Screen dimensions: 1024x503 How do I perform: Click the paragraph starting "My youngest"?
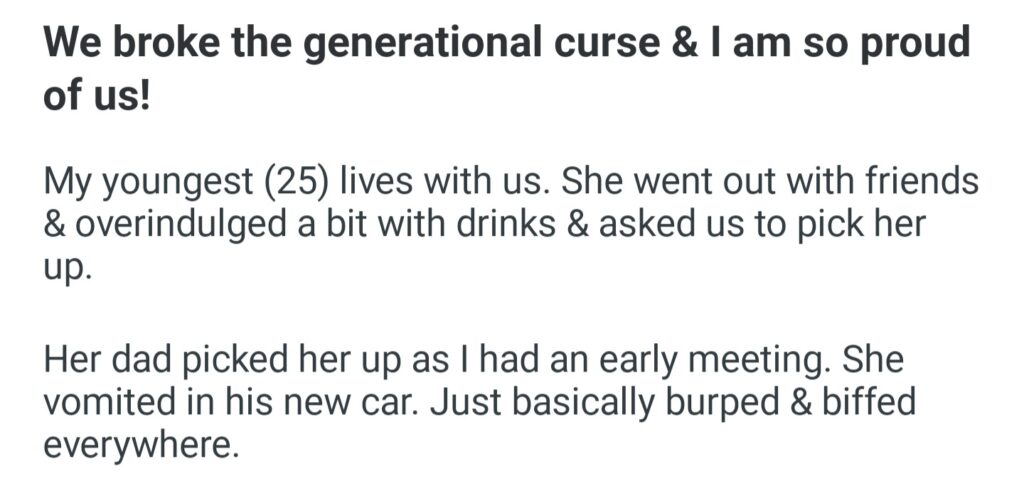coord(500,224)
